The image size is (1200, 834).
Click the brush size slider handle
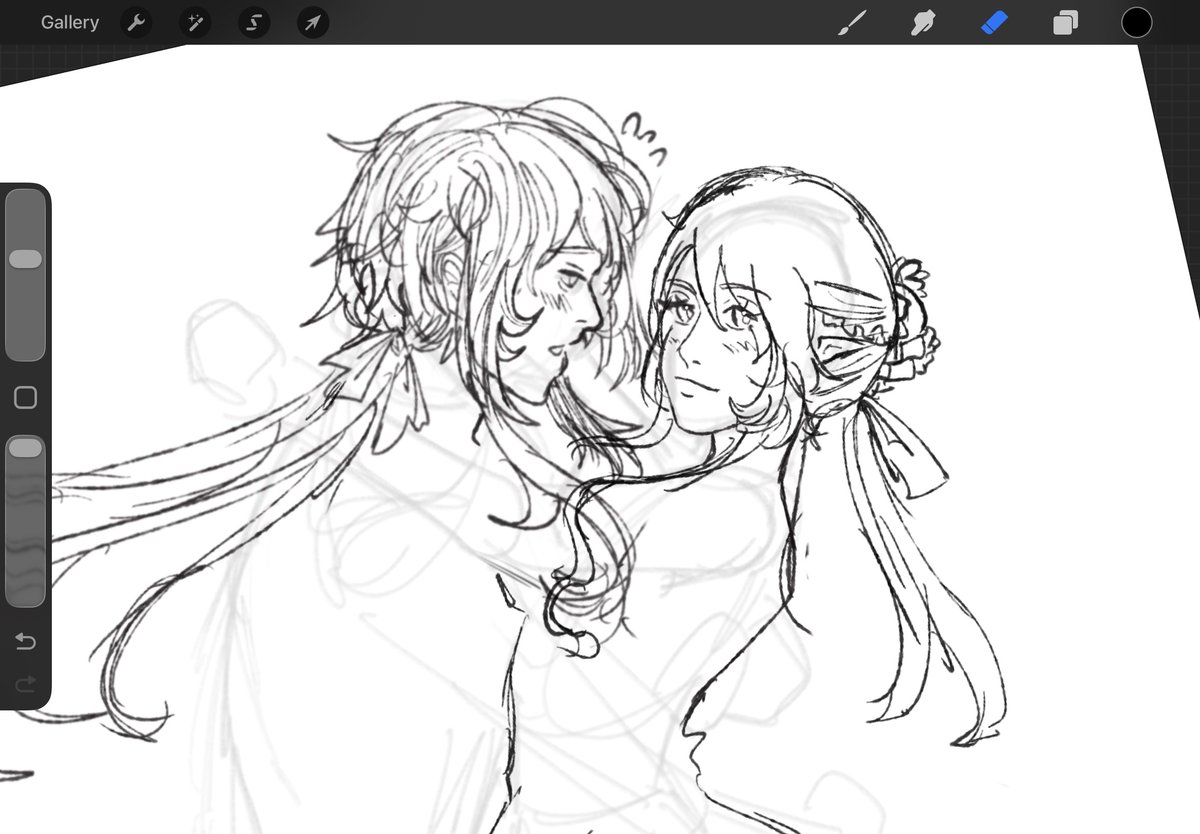click(x=25, y=259)
